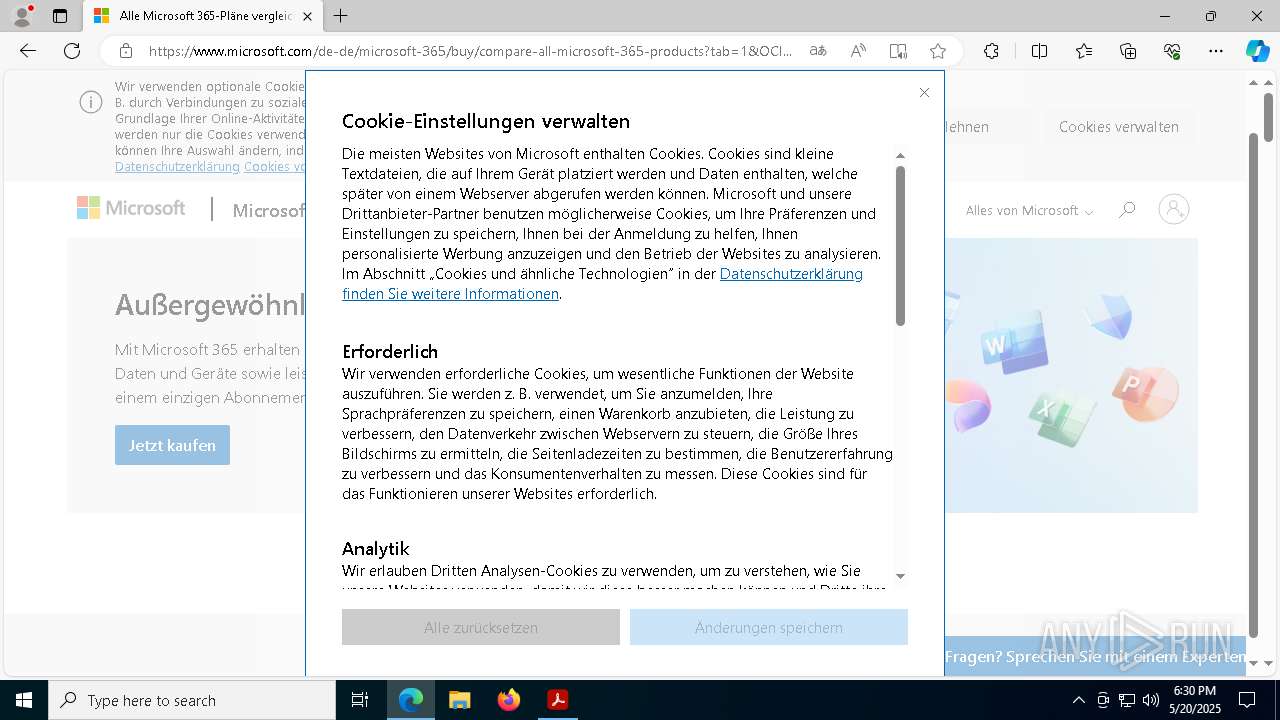Image resolution: width=1280 pixels, height=720 pixels.
Task: Click the read aloud icon
Action: tap(858, 51)
